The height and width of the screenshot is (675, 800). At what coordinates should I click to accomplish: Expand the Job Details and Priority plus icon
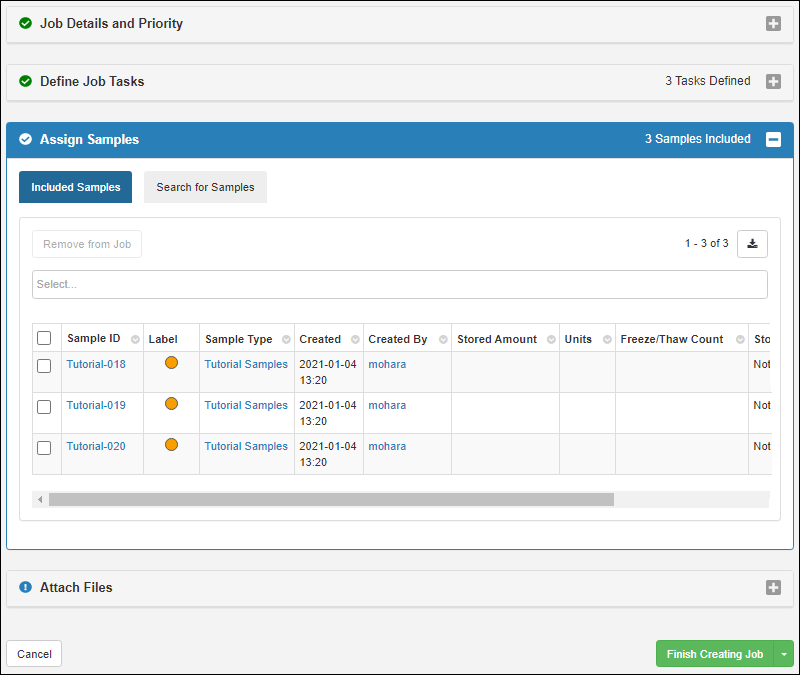pyautogui.click(x=773, y=24)
